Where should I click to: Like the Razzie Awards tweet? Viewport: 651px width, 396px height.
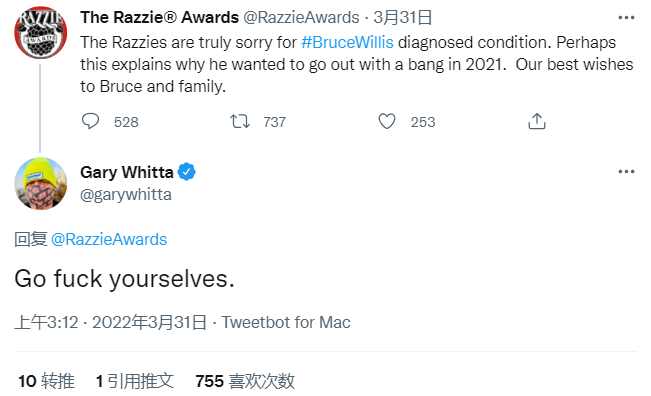[x=387, y=121]
